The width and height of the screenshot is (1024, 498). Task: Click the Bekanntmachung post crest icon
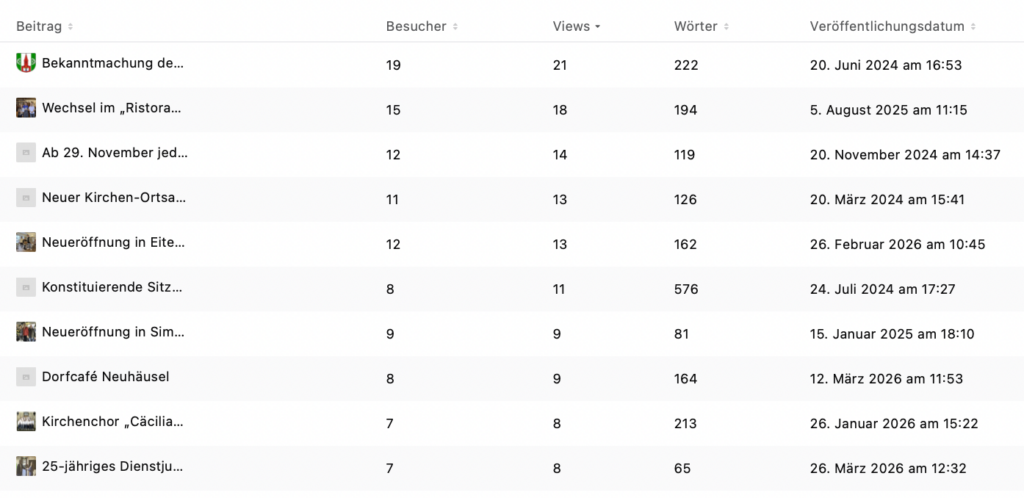pos(26,63)
